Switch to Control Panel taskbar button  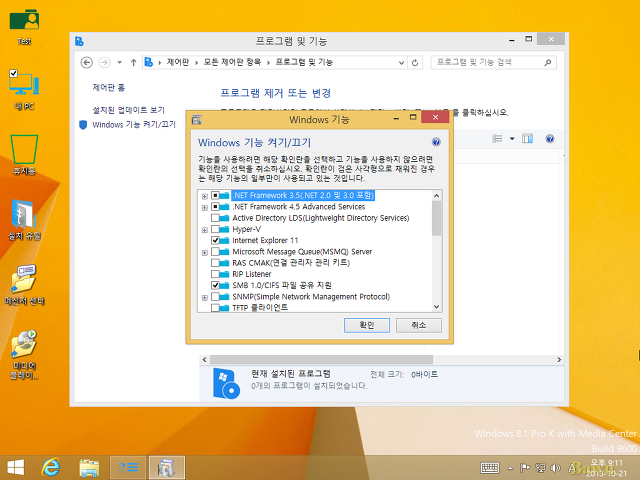(128, 467)
